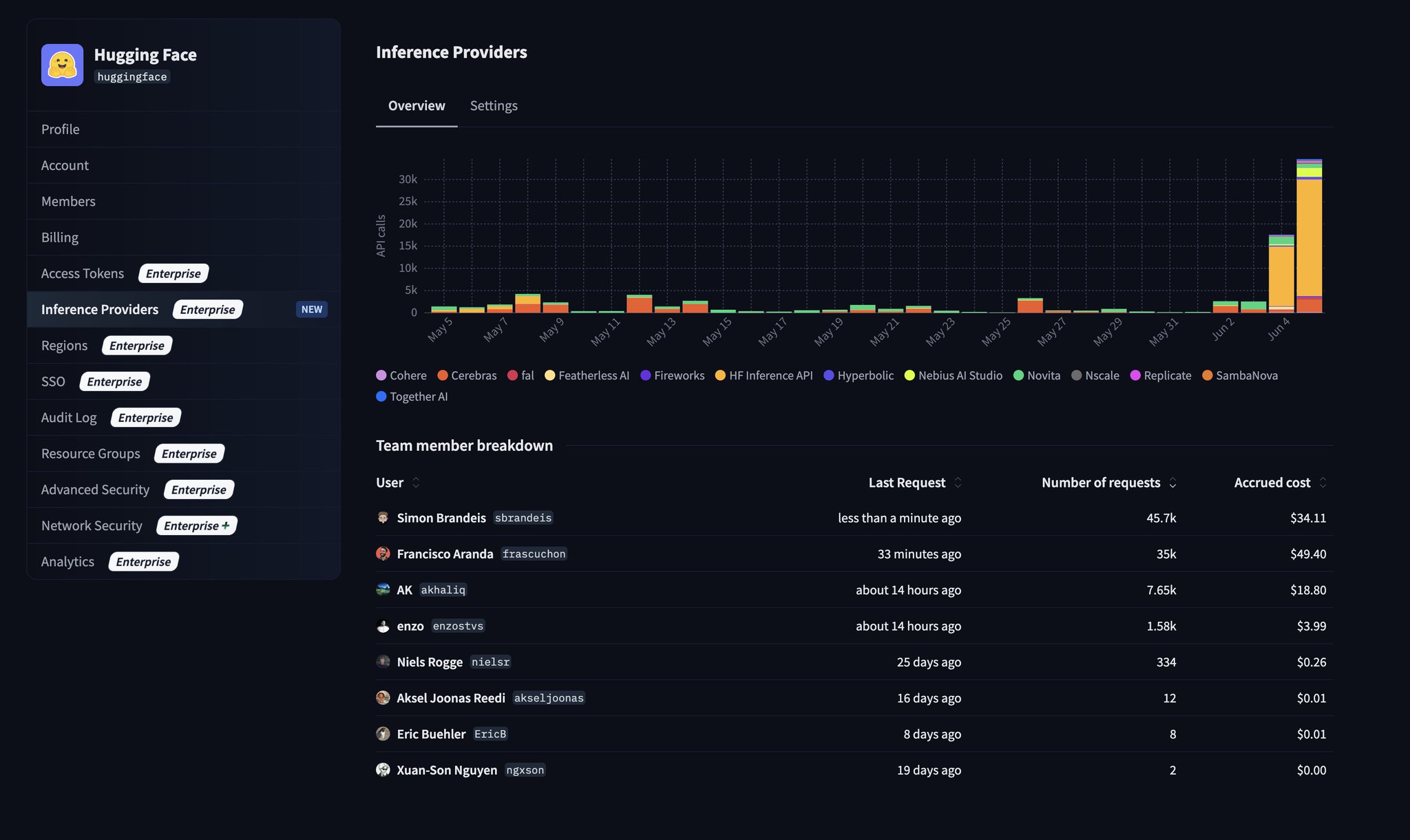Toggle Cerebras series in chart legend
Viewport: 1410px width, 840px height.
(467, 375)
